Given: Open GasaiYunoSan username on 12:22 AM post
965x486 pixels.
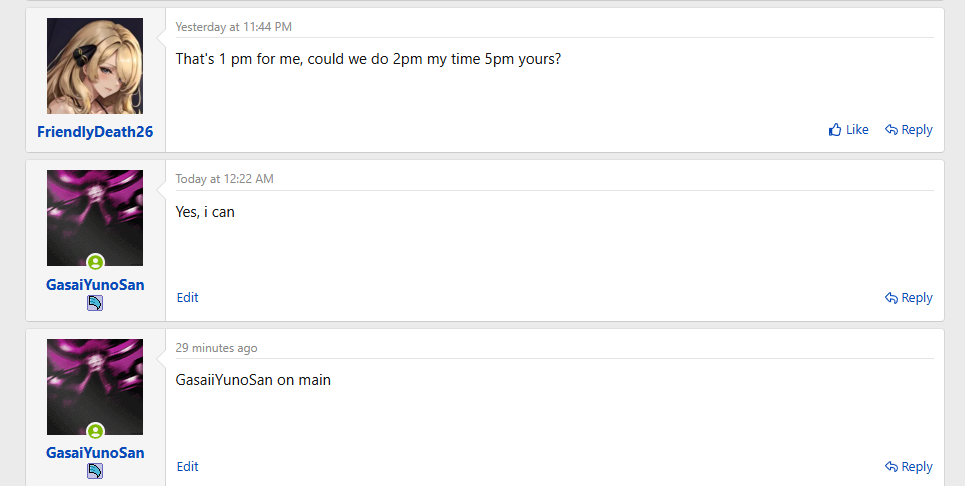Looking at the screenshot, I should click(95, 285).
